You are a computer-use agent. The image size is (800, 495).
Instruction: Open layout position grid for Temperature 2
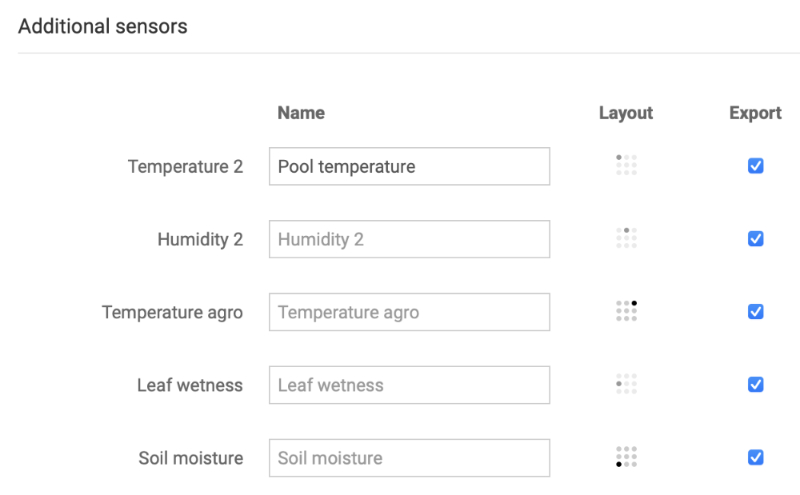click(x=626, y=165)
